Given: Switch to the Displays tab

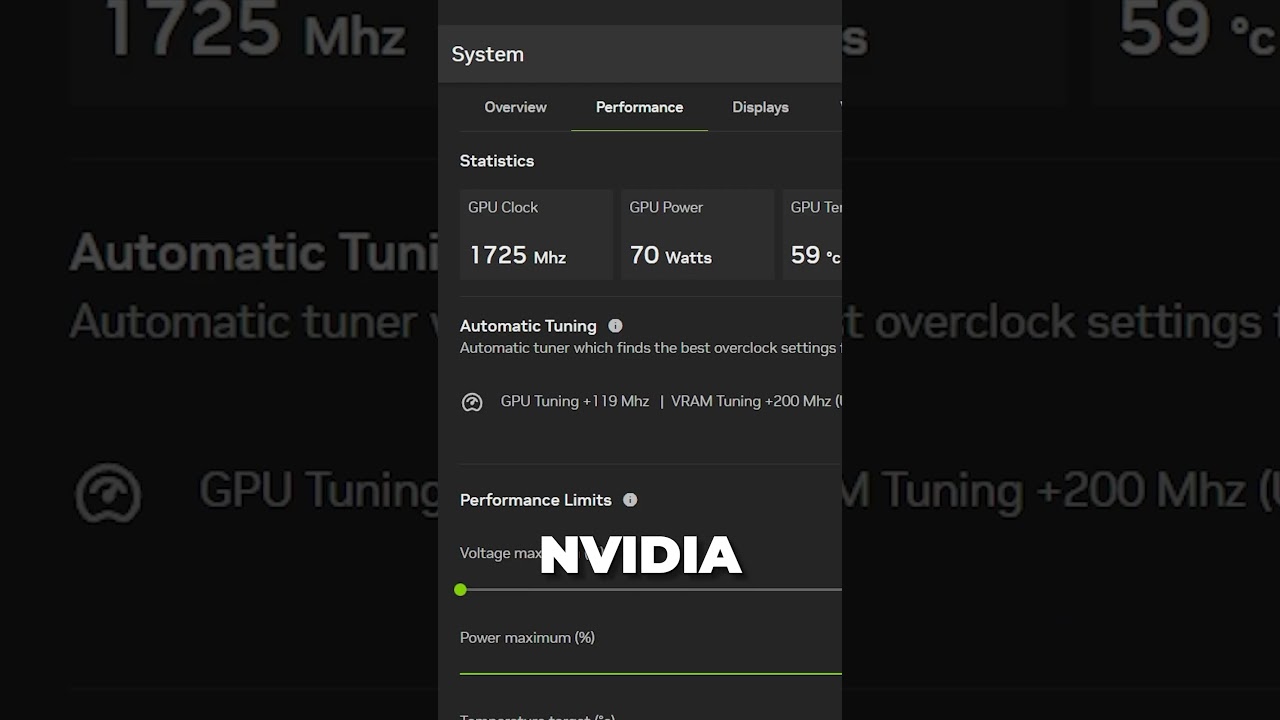Looking at the screenshot, I should click(760, 107).
